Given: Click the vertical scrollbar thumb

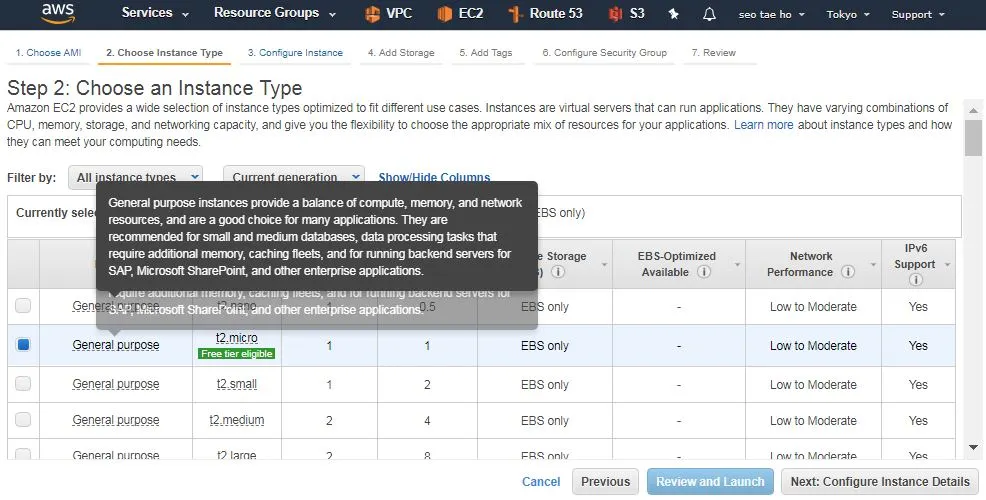Looking at the screenshot, I should (x=973, y=138).
